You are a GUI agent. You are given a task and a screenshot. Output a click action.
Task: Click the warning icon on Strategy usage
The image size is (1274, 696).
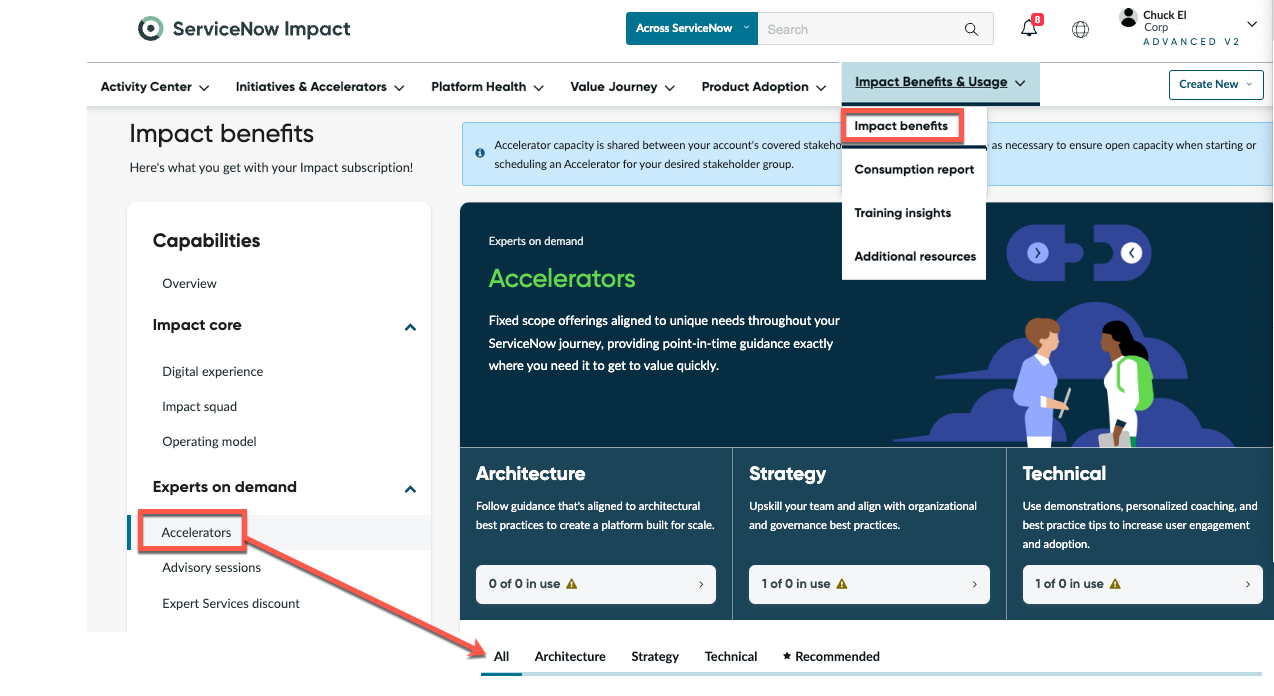tap(842, 584)
